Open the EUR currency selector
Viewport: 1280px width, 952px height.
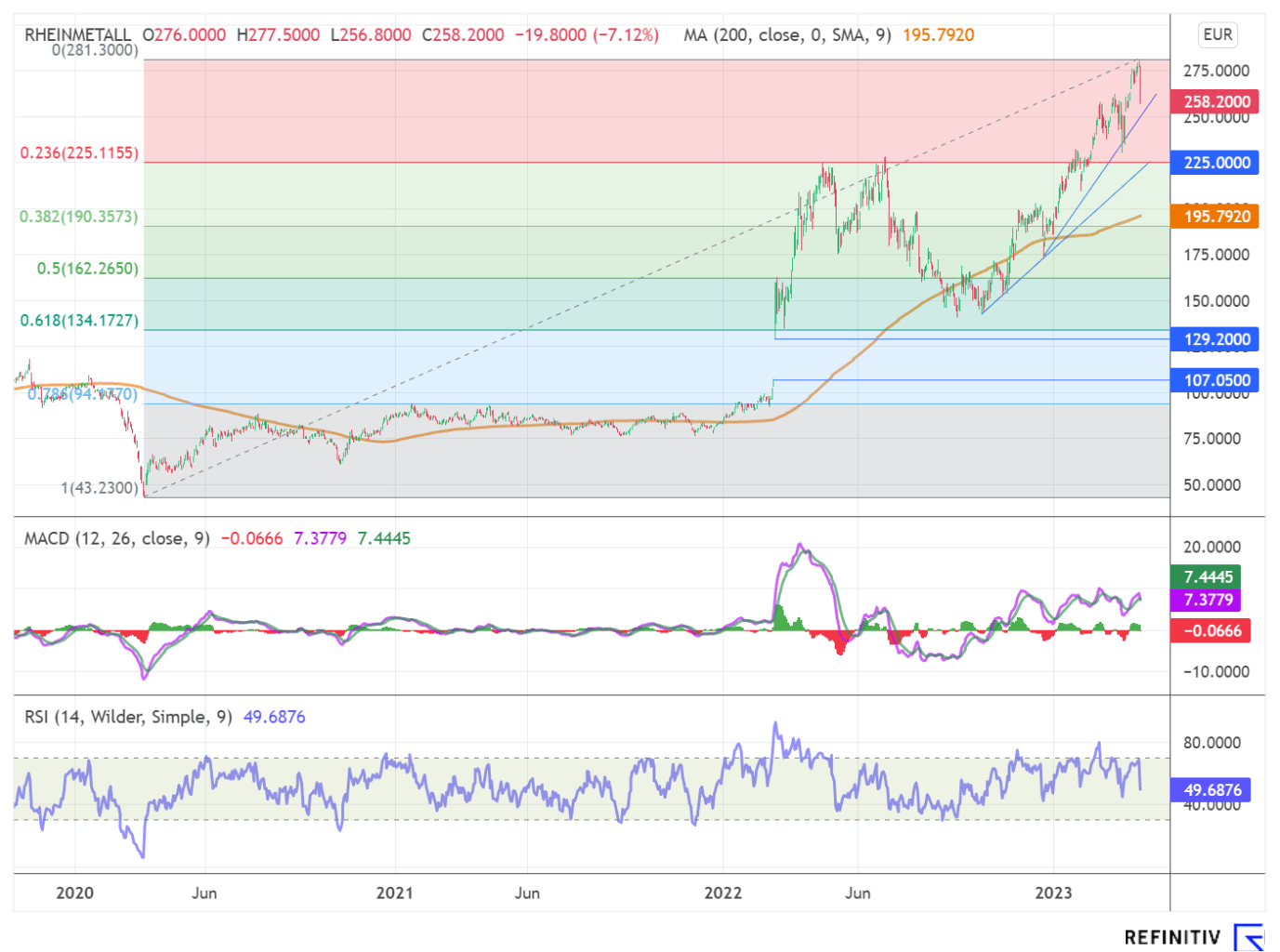[x=1217, y=35]
